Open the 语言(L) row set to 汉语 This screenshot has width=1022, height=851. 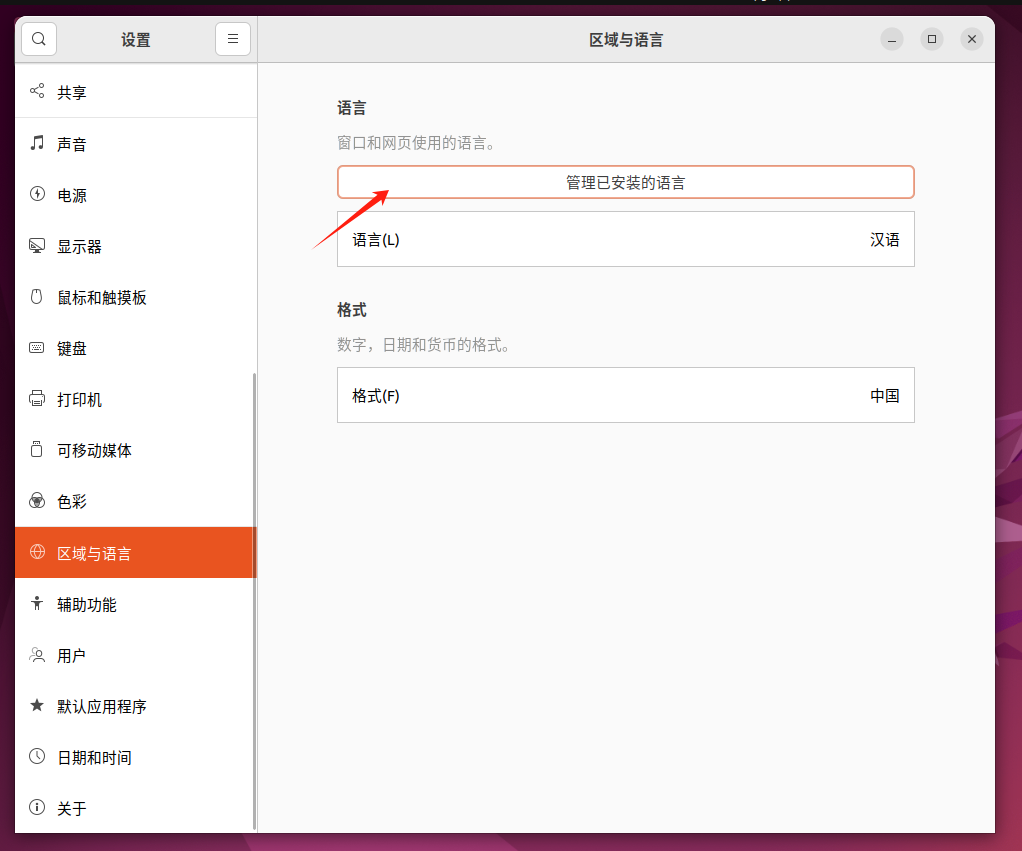tap(626, 239)
